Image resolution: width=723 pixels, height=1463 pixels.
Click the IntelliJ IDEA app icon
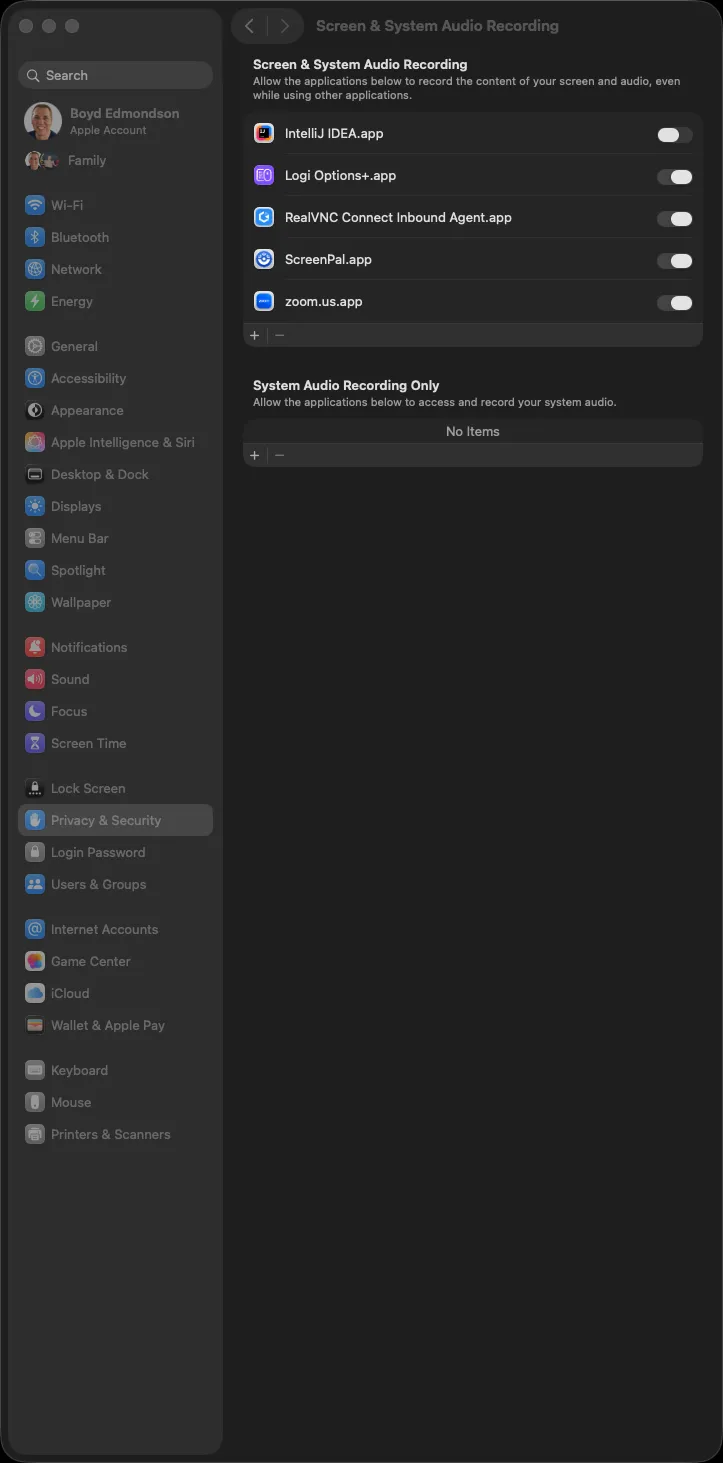[x=264, y=133]
